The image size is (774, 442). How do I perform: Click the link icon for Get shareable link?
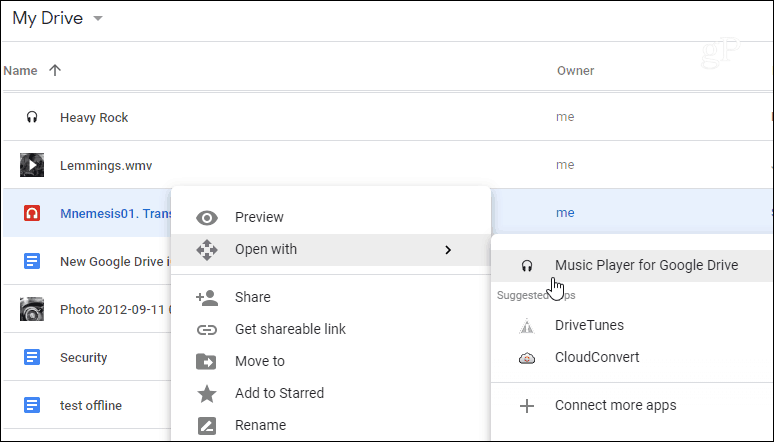point(207,329)
